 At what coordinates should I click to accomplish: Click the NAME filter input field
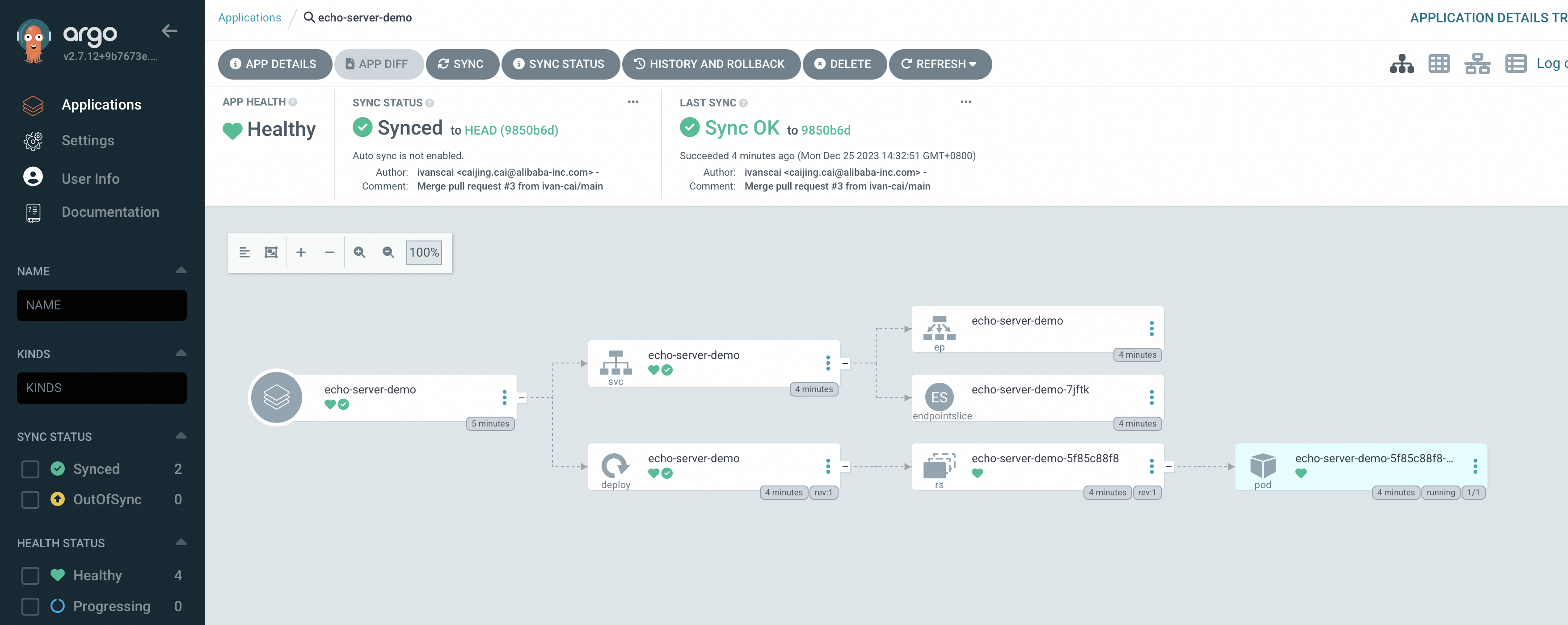click(101, 305)
